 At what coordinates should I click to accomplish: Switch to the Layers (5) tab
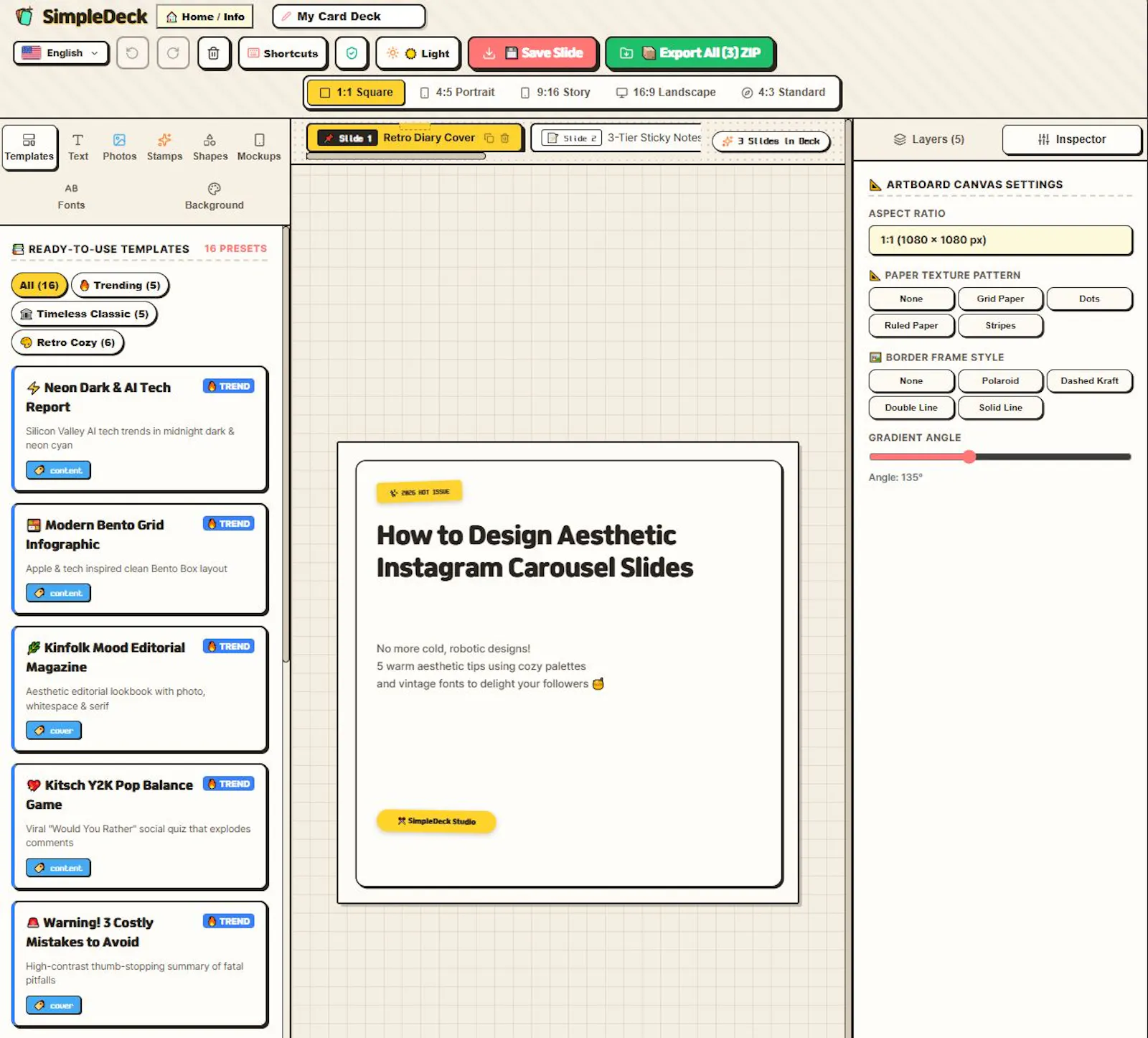pyautogui.click(x=928, y=139)
